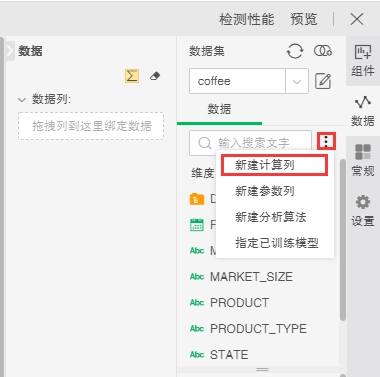Click the eraser clear-binding icon
Screen dimensions: 380x377
coord(155,76)
